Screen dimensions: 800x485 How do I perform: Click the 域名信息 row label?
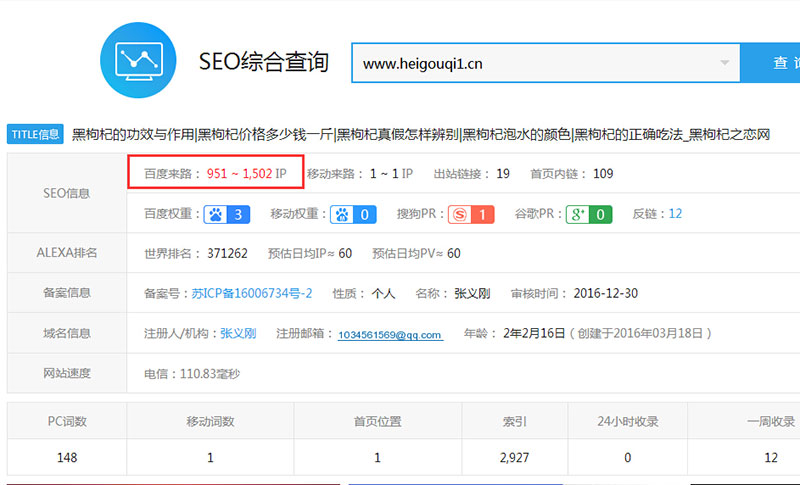click(67, 333)
